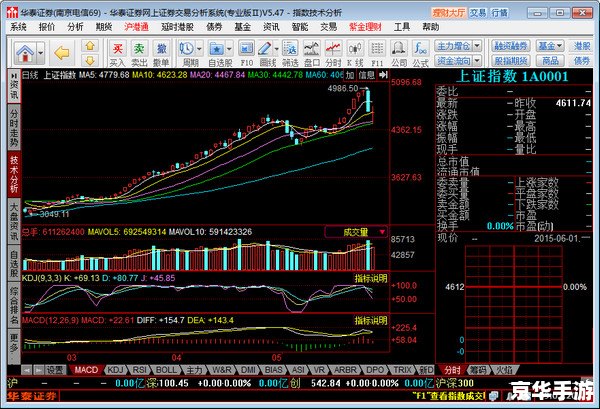Go back with yellow left arrow
The width and height of the screenshot is (600, 409).
click(62, 53)
